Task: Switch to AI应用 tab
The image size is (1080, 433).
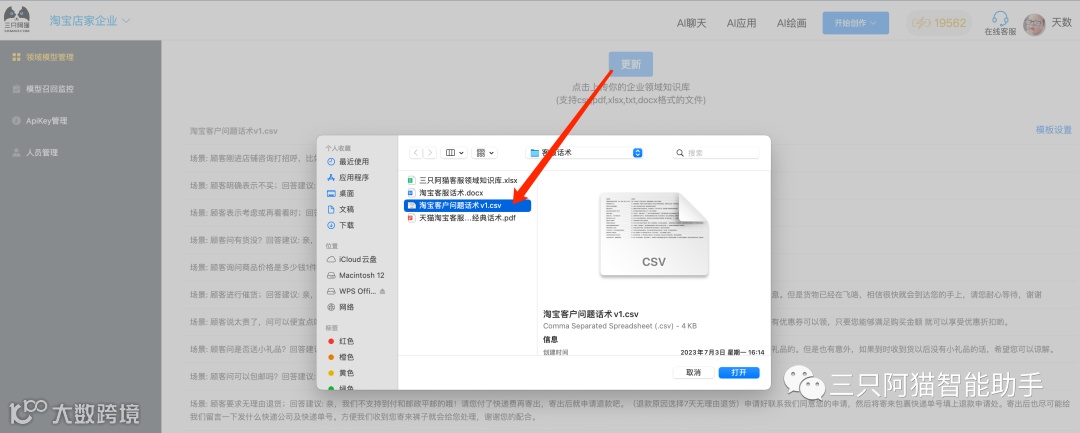Action: 742,23
